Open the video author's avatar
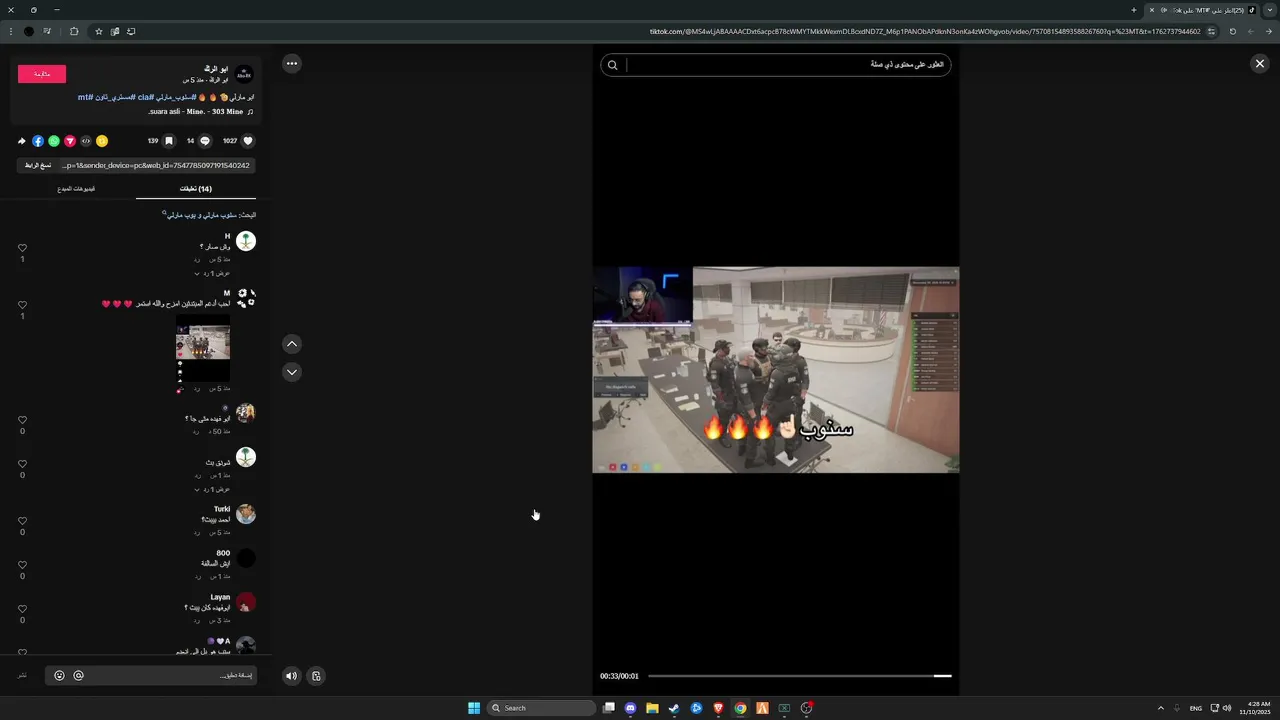The height and width of the screenshot is (720, 1280). (244, 73)
